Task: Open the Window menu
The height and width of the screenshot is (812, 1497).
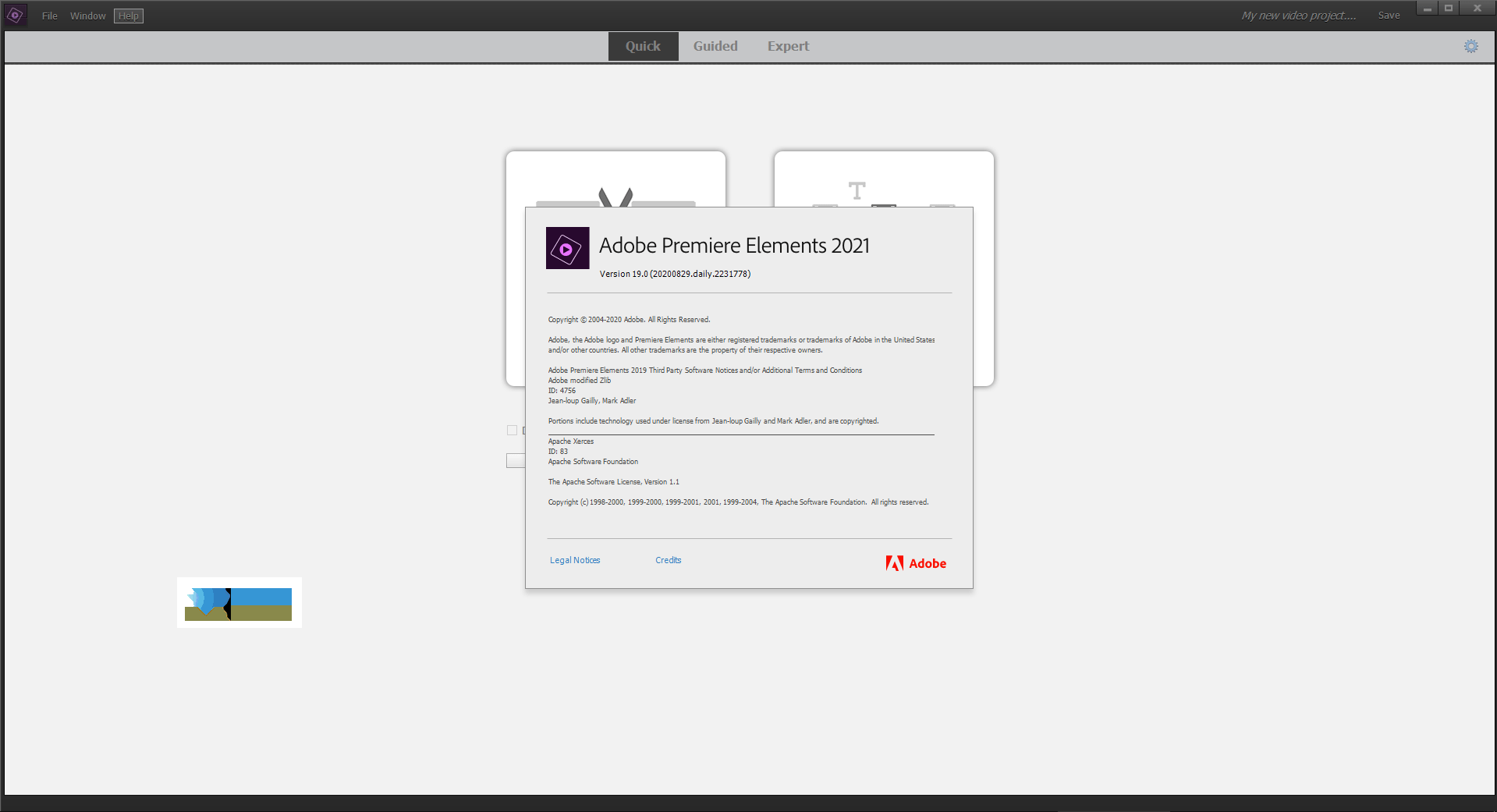Action: (88, 16)
